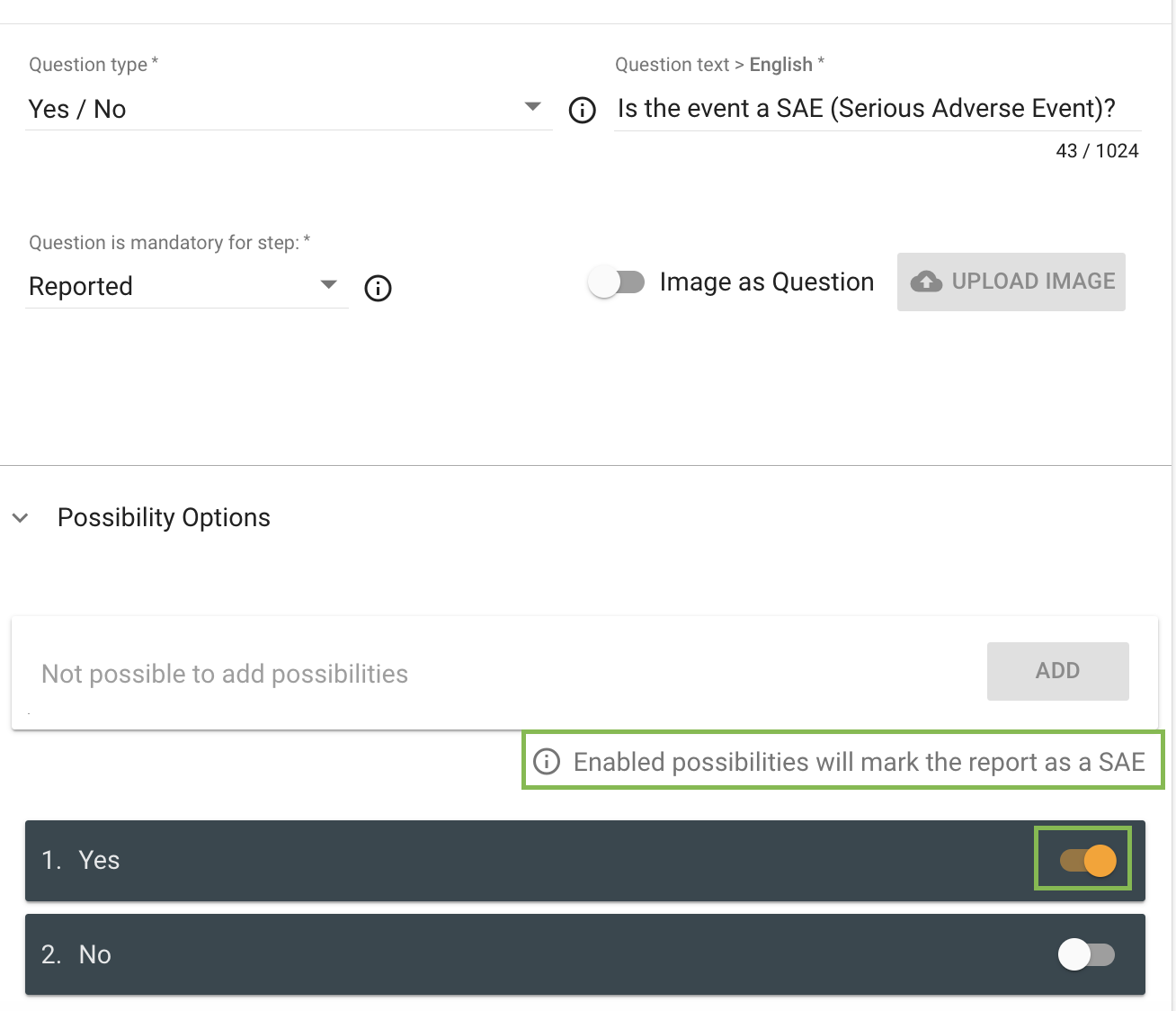
Task: Click the ADD button
Action: tap(1057, 670)
